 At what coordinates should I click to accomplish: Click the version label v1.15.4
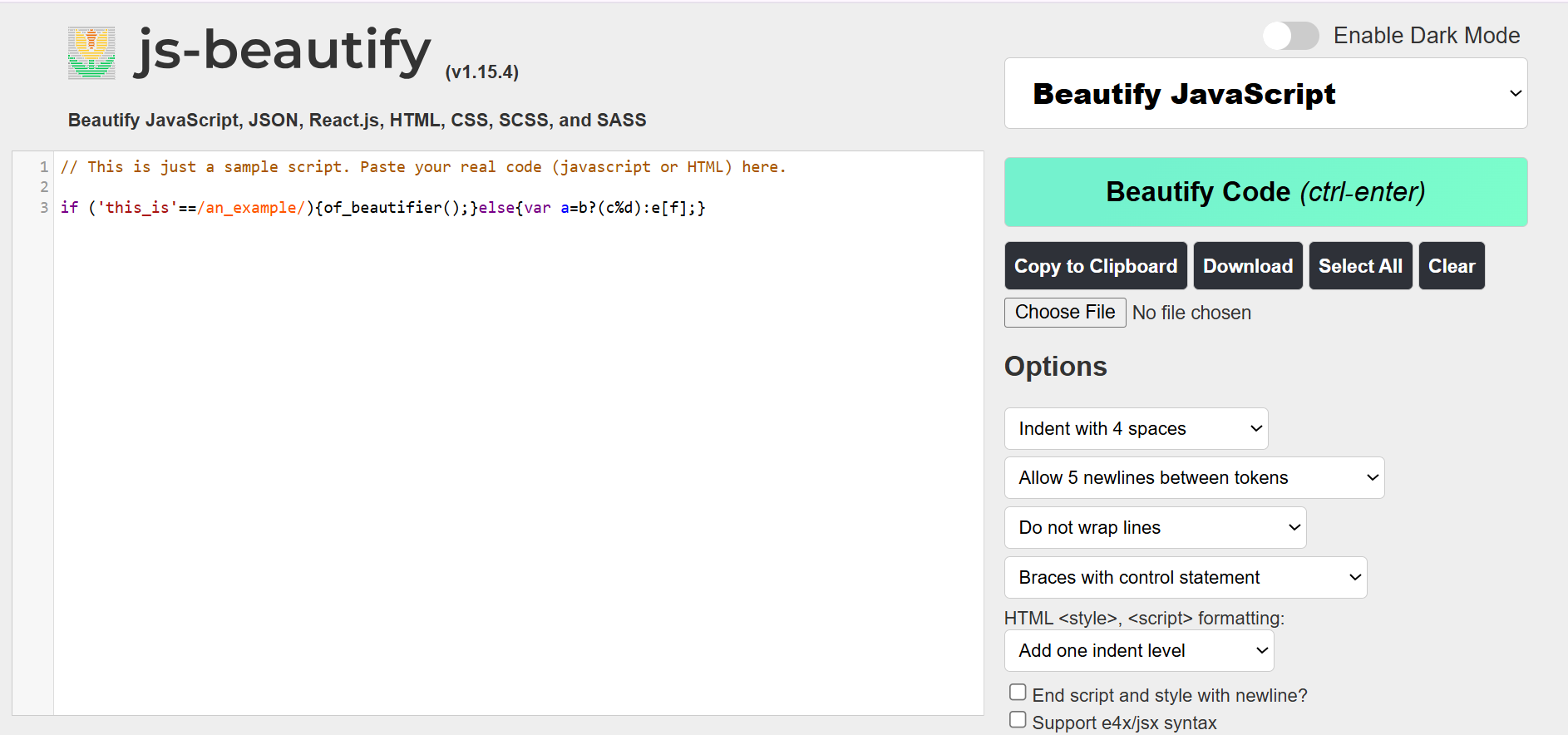click(482, 72)
